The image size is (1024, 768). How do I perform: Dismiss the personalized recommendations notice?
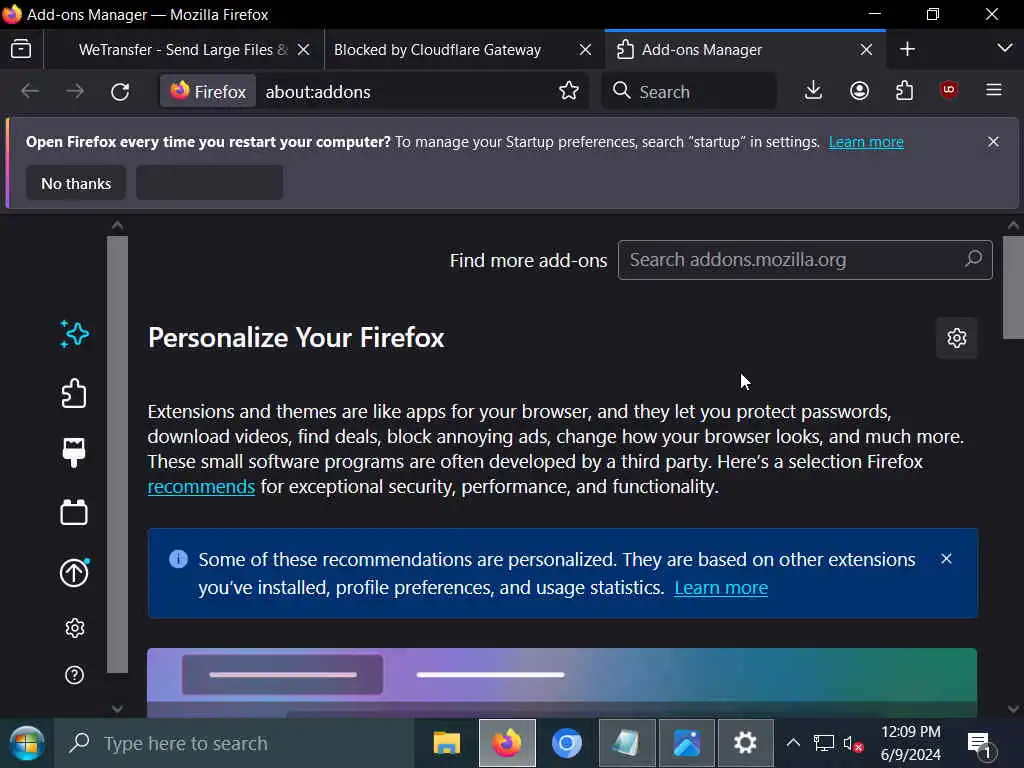[946, 558]
